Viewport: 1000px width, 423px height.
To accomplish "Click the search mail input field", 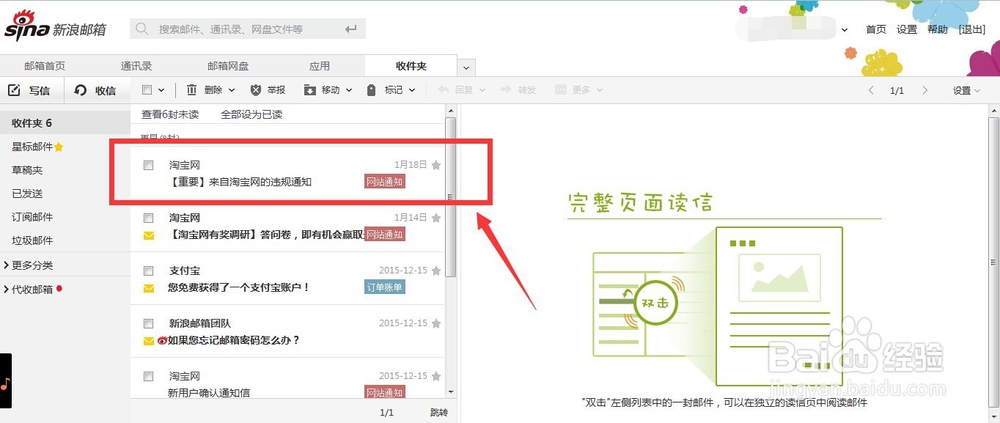I will pyautogui.click(x=249, y=29).
